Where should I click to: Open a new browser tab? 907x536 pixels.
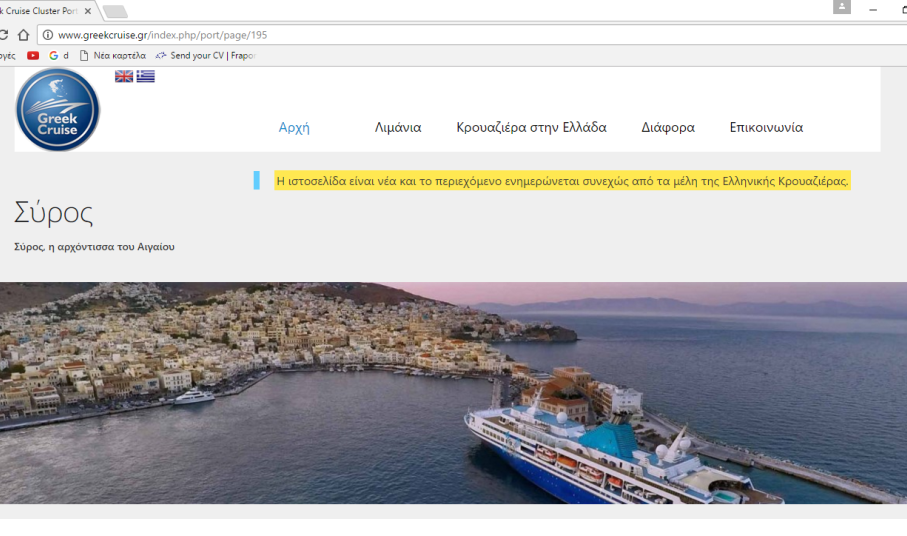tap(115, 11)
